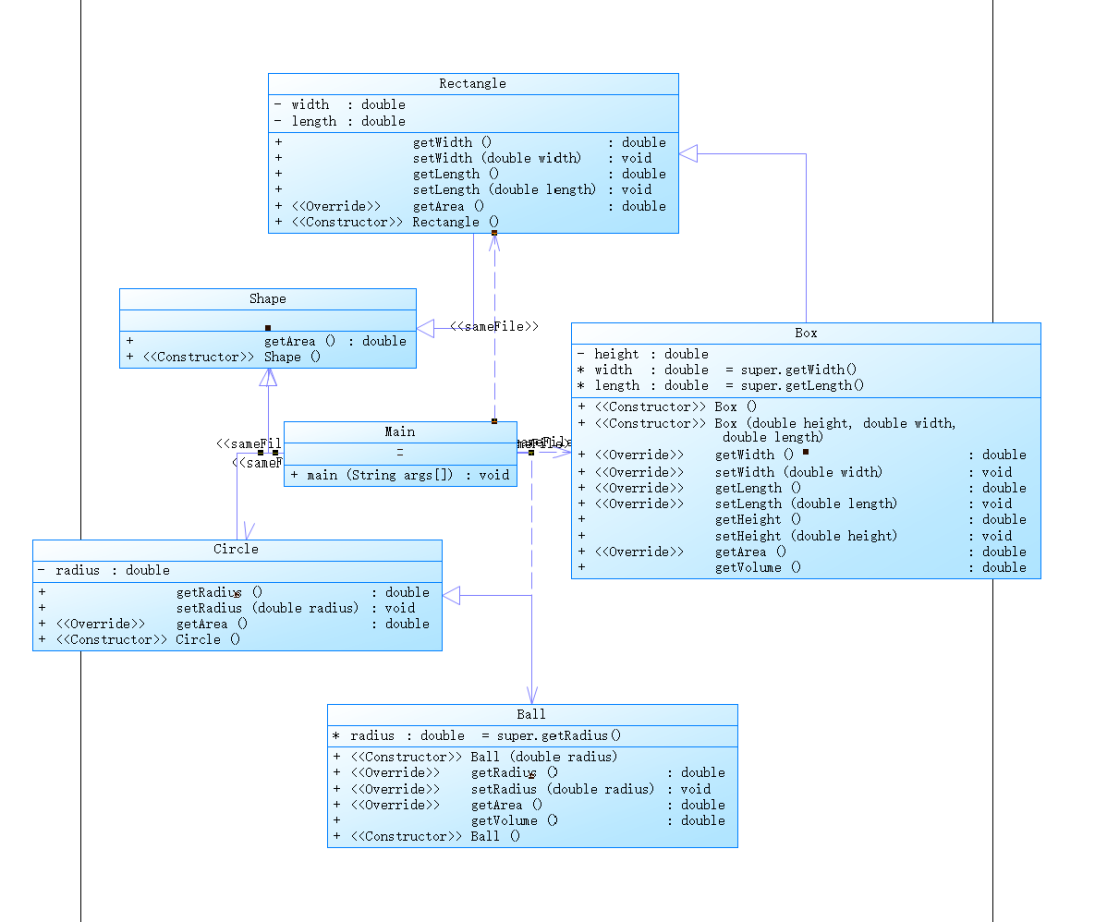Select the Ball class header
Screen dimensions: 1107x923
click(531, 714)
